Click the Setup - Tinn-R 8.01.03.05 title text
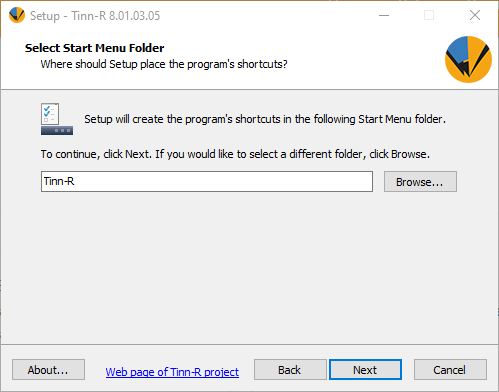The image size is (499, 392). point(95,16)
